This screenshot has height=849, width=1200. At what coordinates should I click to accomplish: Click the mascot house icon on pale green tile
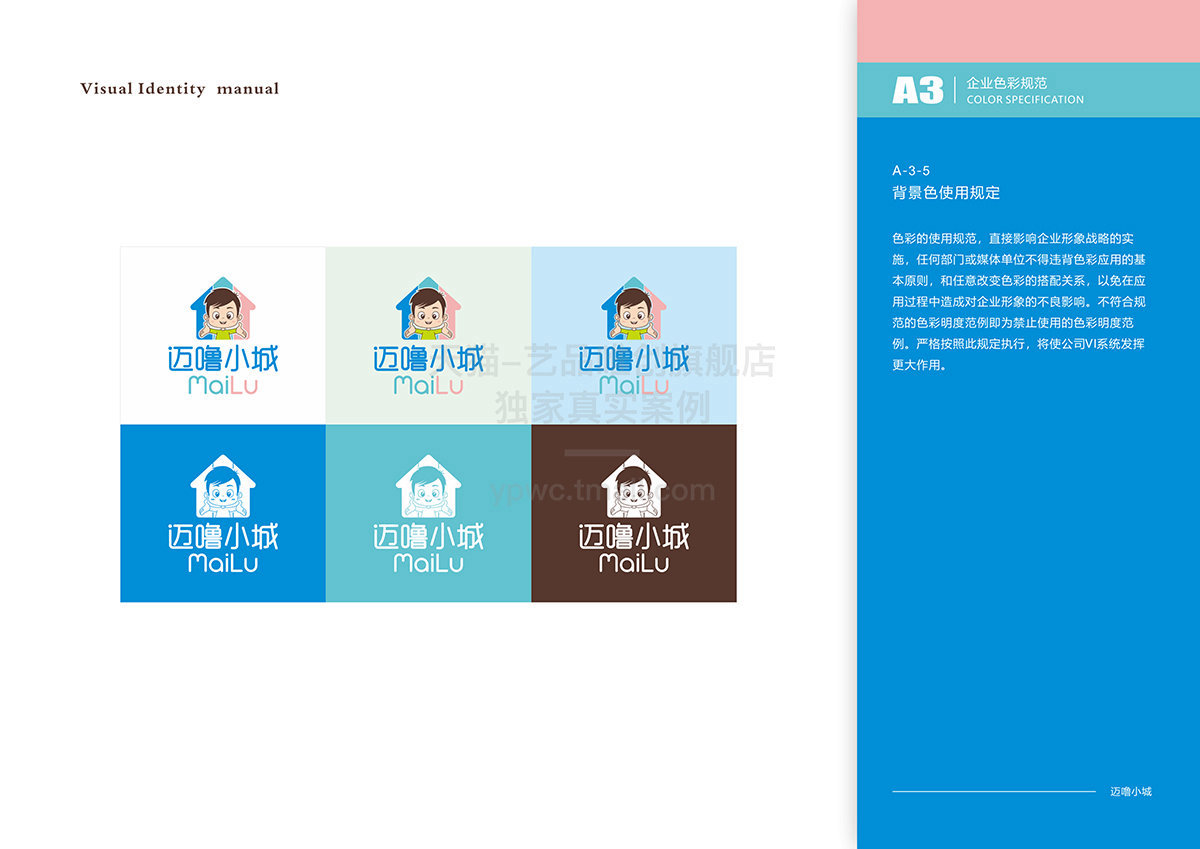(428, 308)
